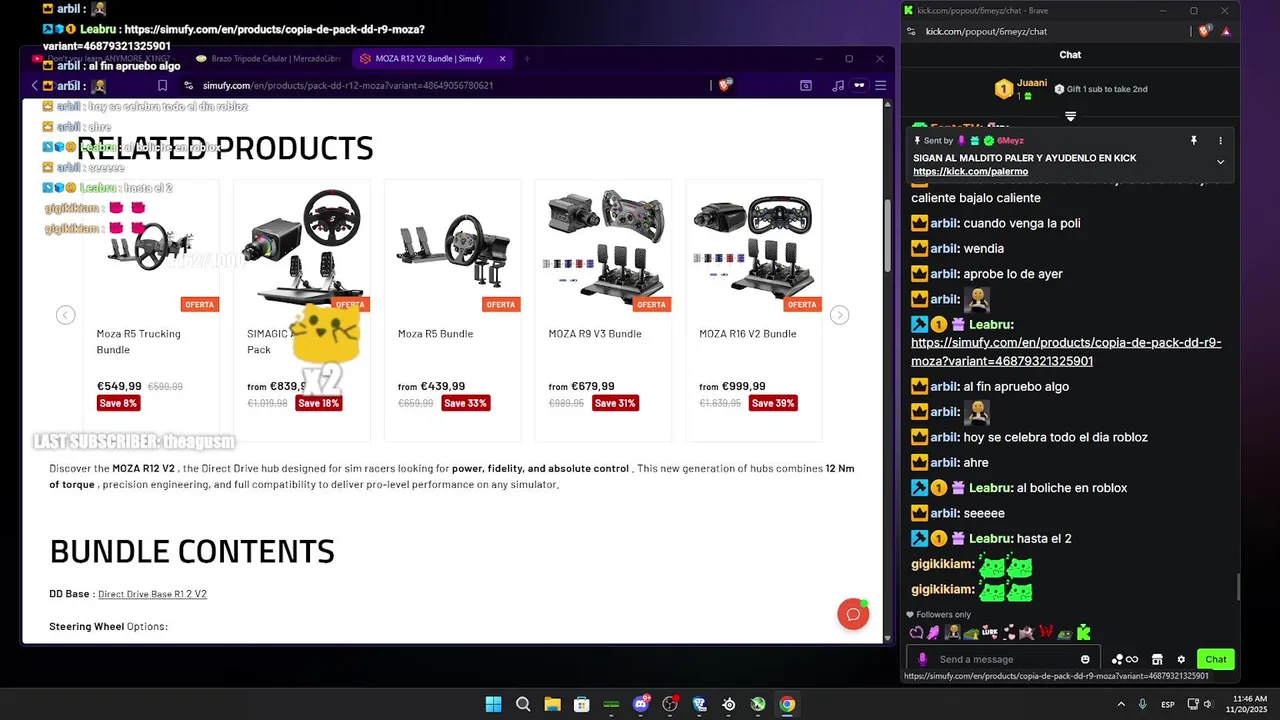Image resolution: width=1280 pixels, height=720 pixels.
Task: Open MOZA R16 V2 Bundle product title
Action: click(748, 334)
